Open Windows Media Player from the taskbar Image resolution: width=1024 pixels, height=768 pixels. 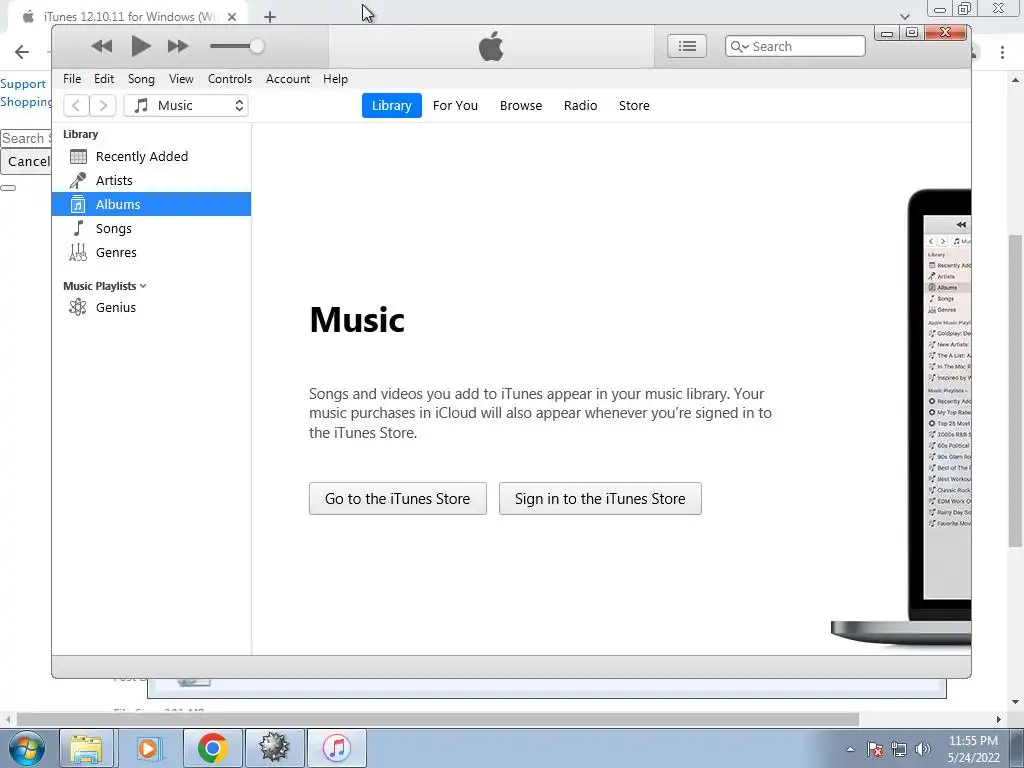148,748
